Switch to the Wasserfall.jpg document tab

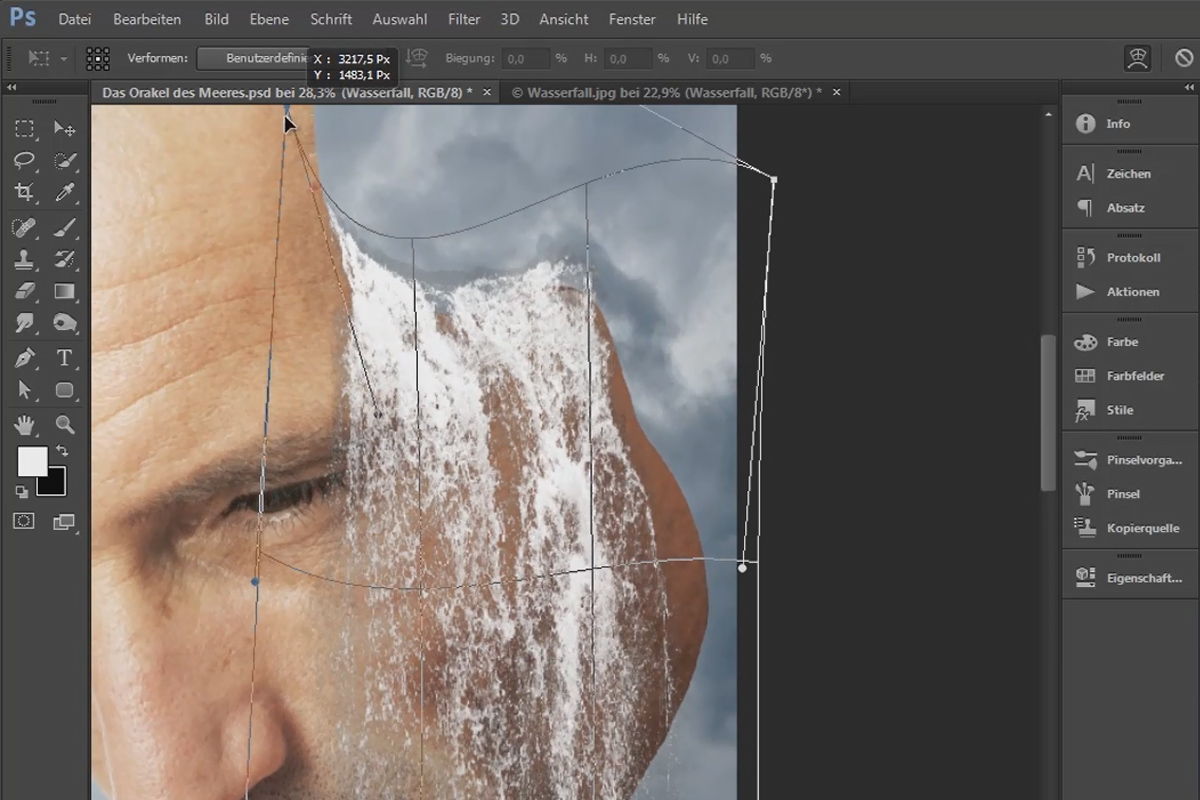(x=666, y=92)
